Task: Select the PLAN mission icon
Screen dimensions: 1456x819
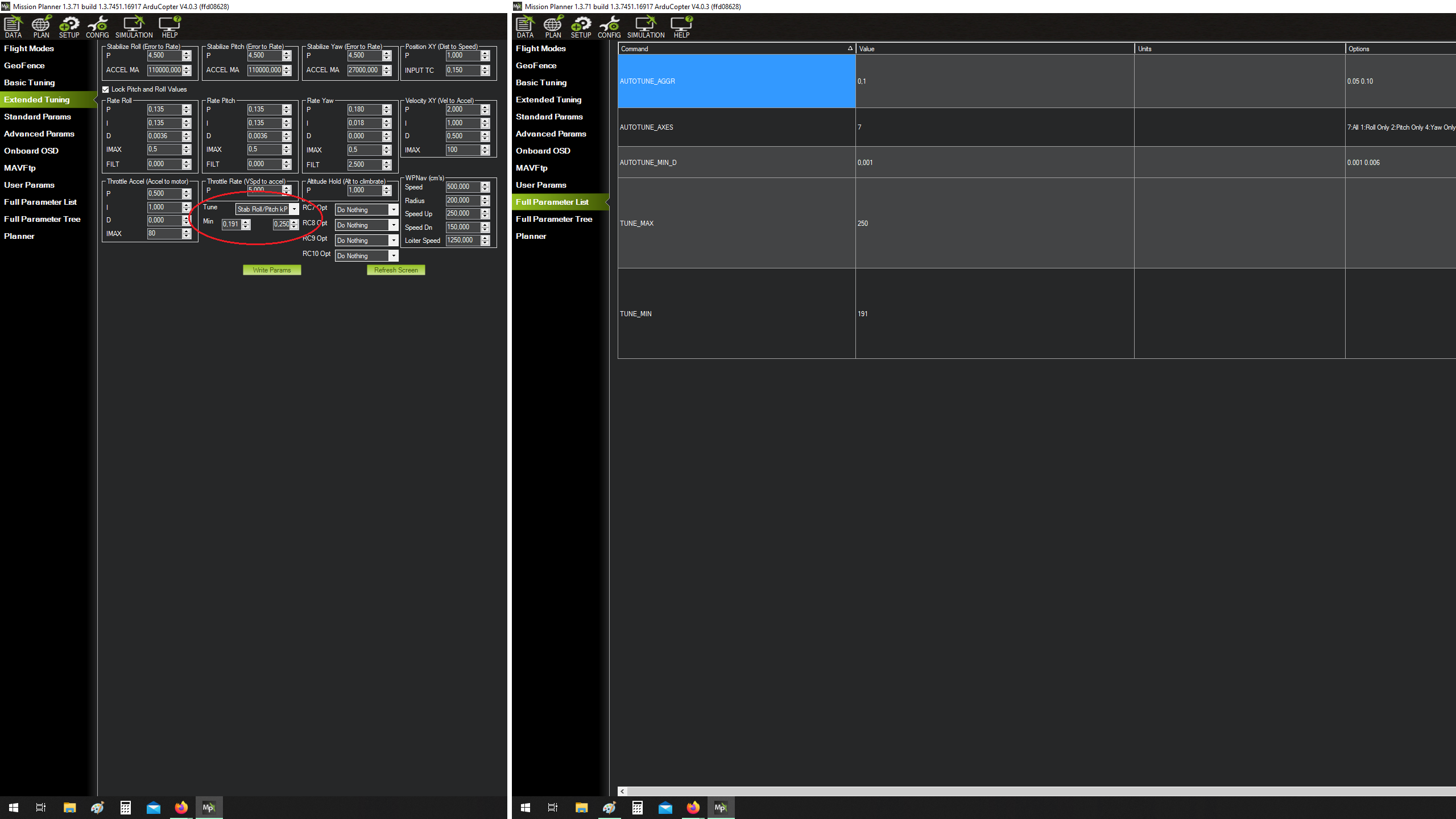Action: 40,26
